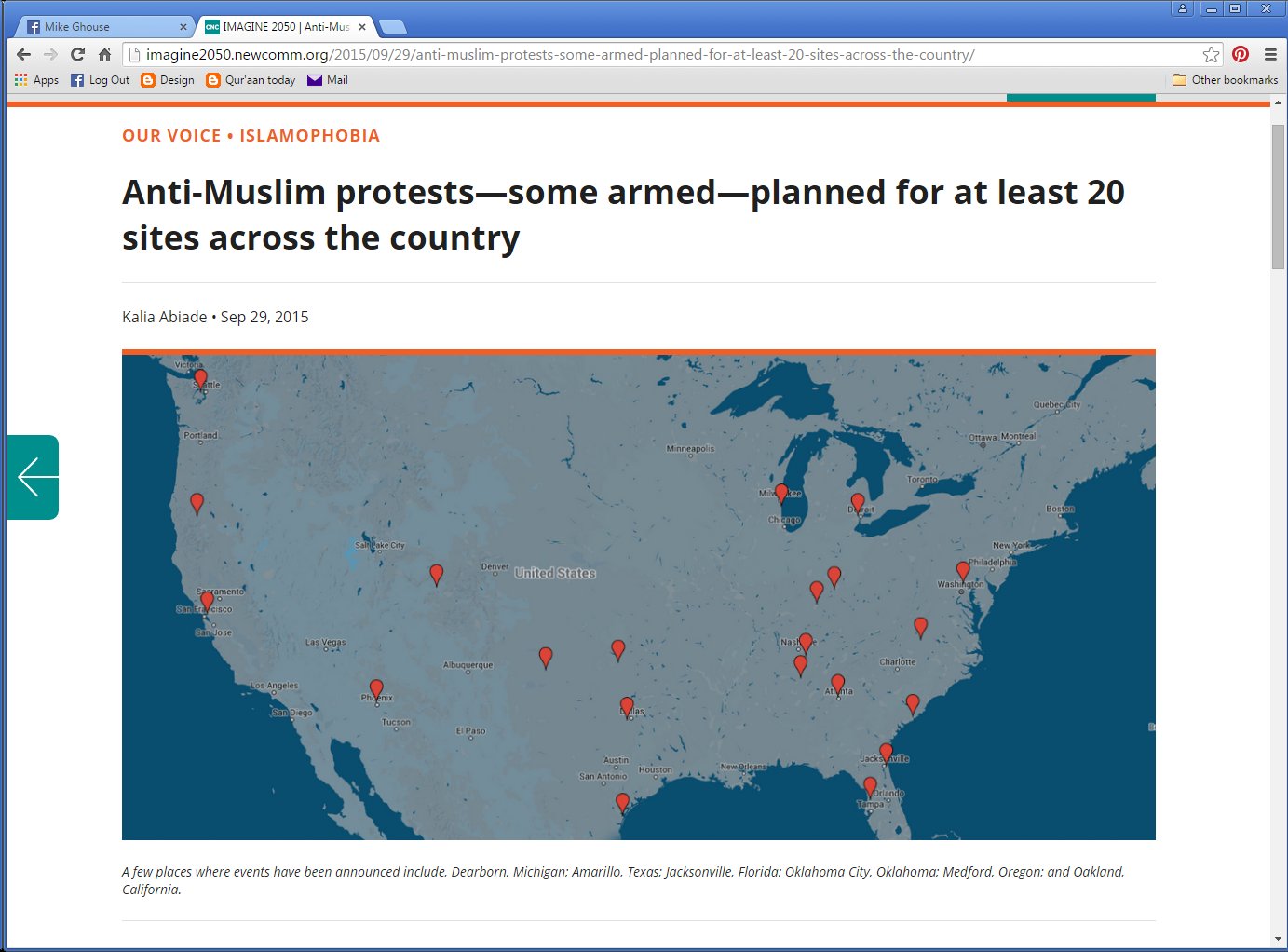Image resolution: width=1288 pixels, height=952 pixels.
Task: Open the Chrome user profile button
Action: [x=1183, y=8]
